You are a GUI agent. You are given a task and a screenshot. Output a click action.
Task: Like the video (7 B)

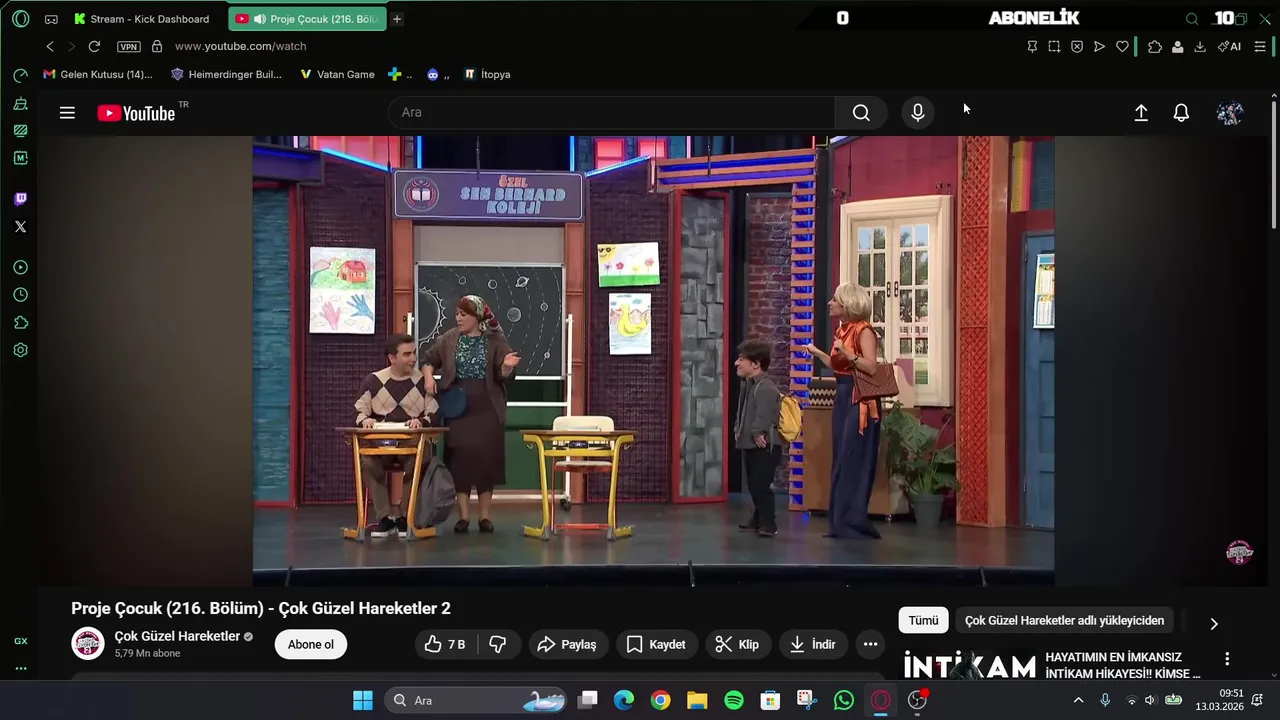(x=445, y=644)
